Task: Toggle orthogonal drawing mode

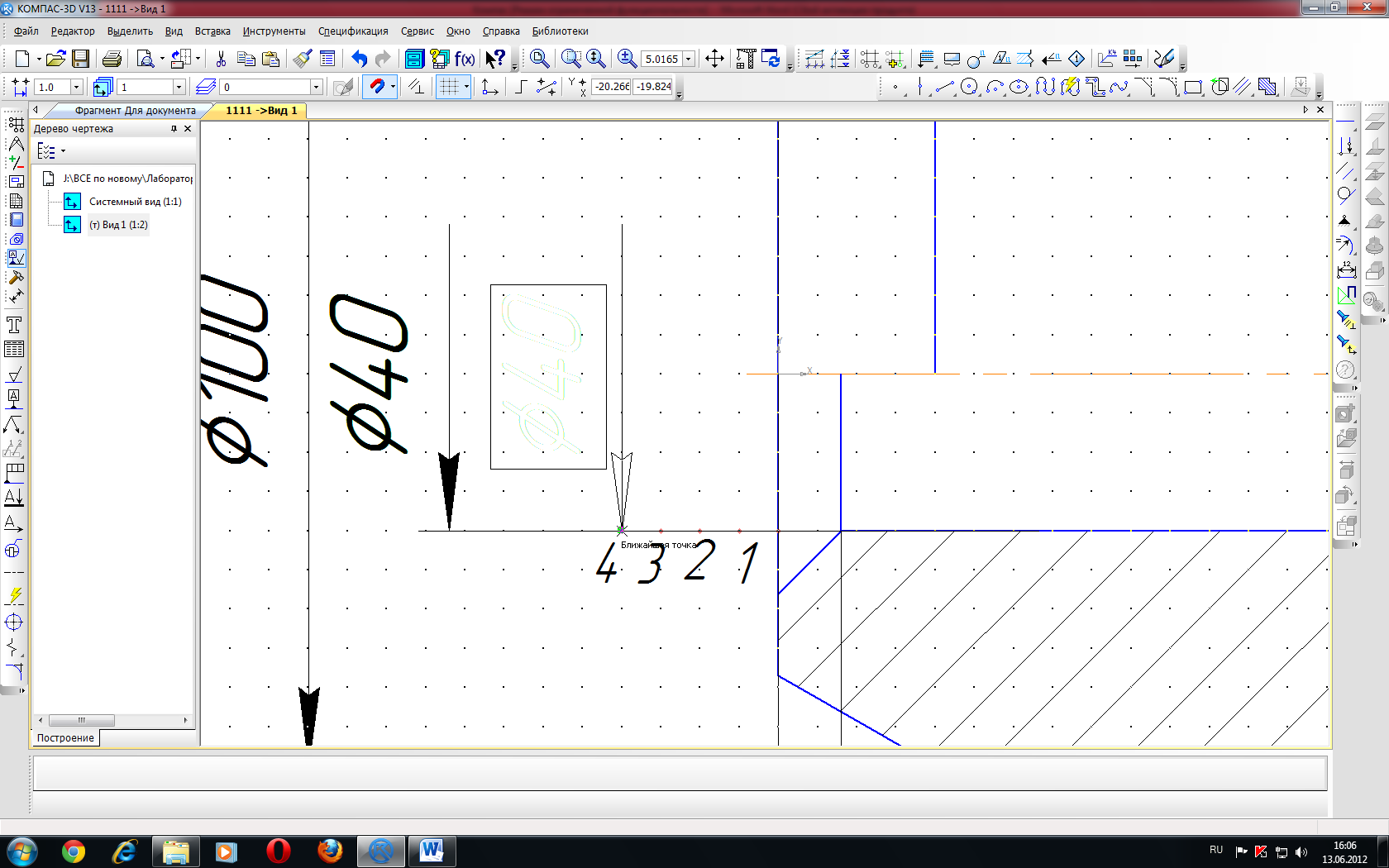Action: click(521, 86)
